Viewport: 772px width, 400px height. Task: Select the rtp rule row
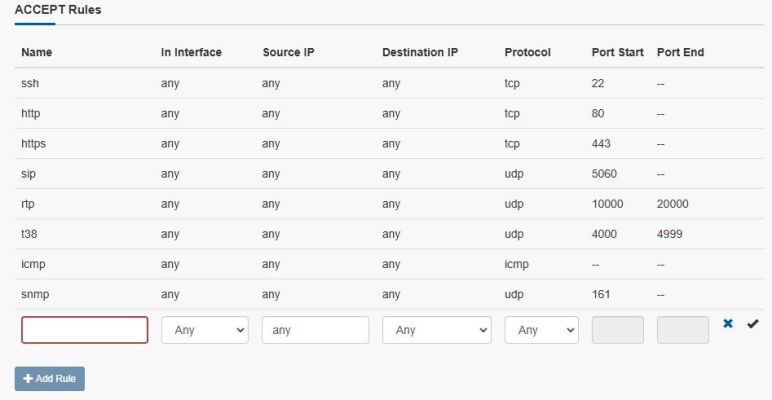(389, 204)
